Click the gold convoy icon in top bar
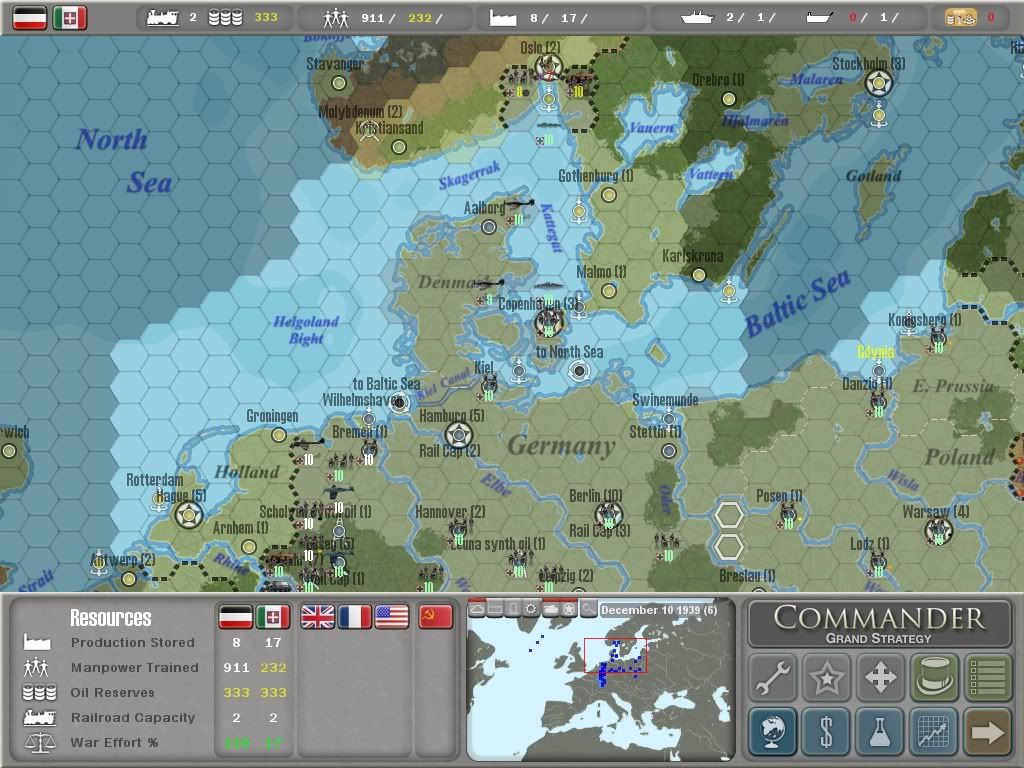1024x768 pixels. (x=961, y=18)
